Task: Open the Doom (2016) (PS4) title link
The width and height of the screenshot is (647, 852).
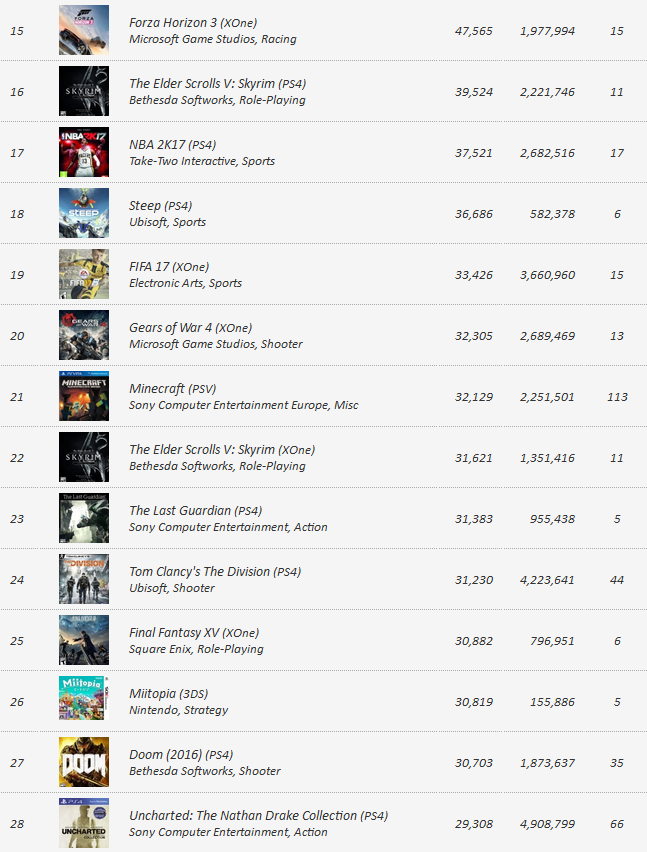Action: tap(181, 755)
